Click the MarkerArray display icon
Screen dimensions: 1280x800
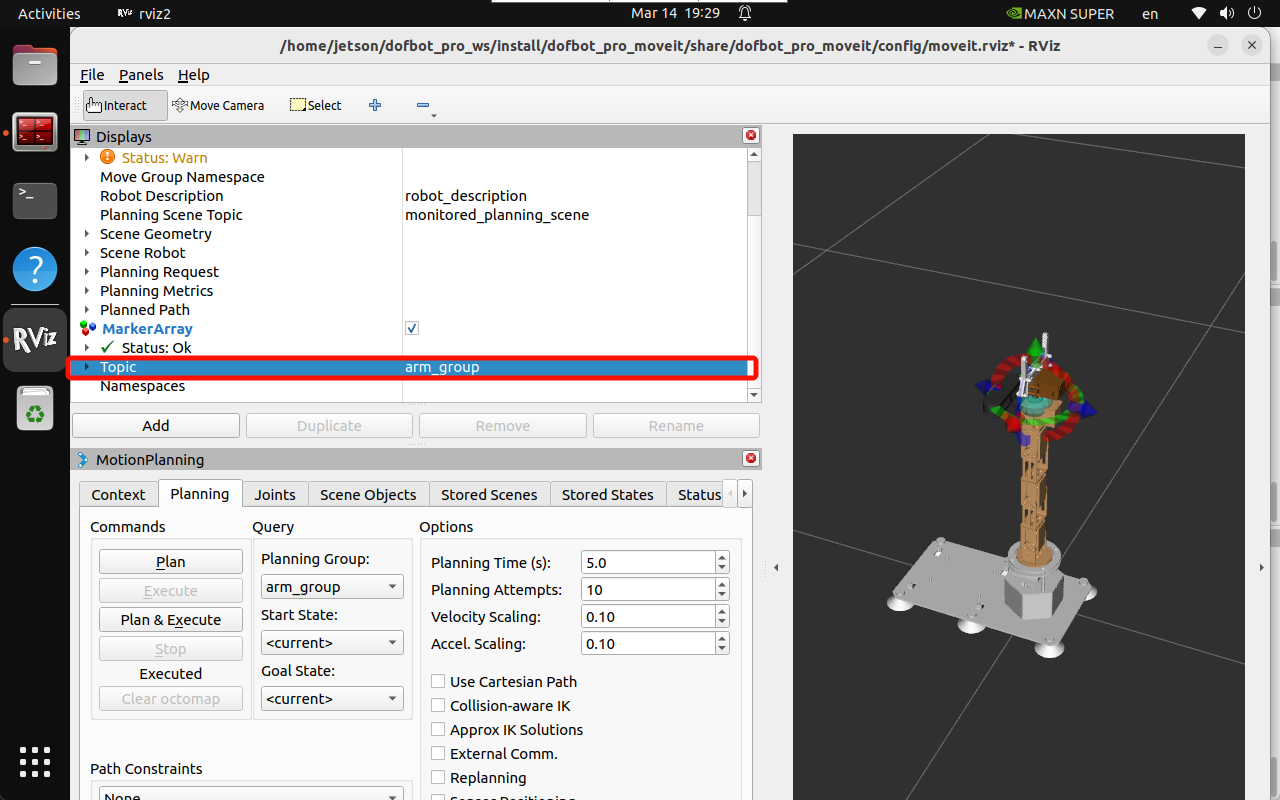pyautogui.click(x=88, y=329)
